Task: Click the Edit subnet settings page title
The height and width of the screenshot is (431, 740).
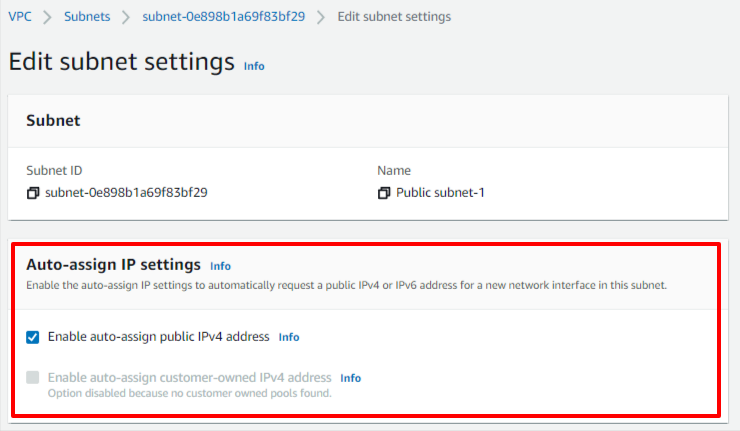Action: tap(122, 62)
